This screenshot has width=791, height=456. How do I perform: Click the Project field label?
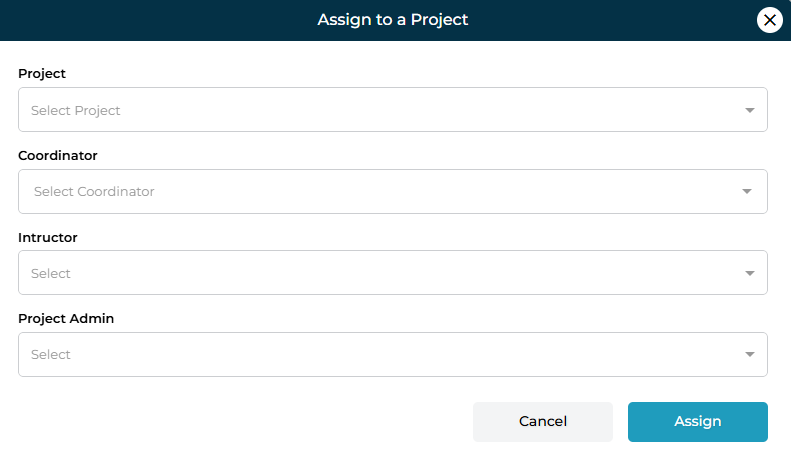[x=42, y=73]
